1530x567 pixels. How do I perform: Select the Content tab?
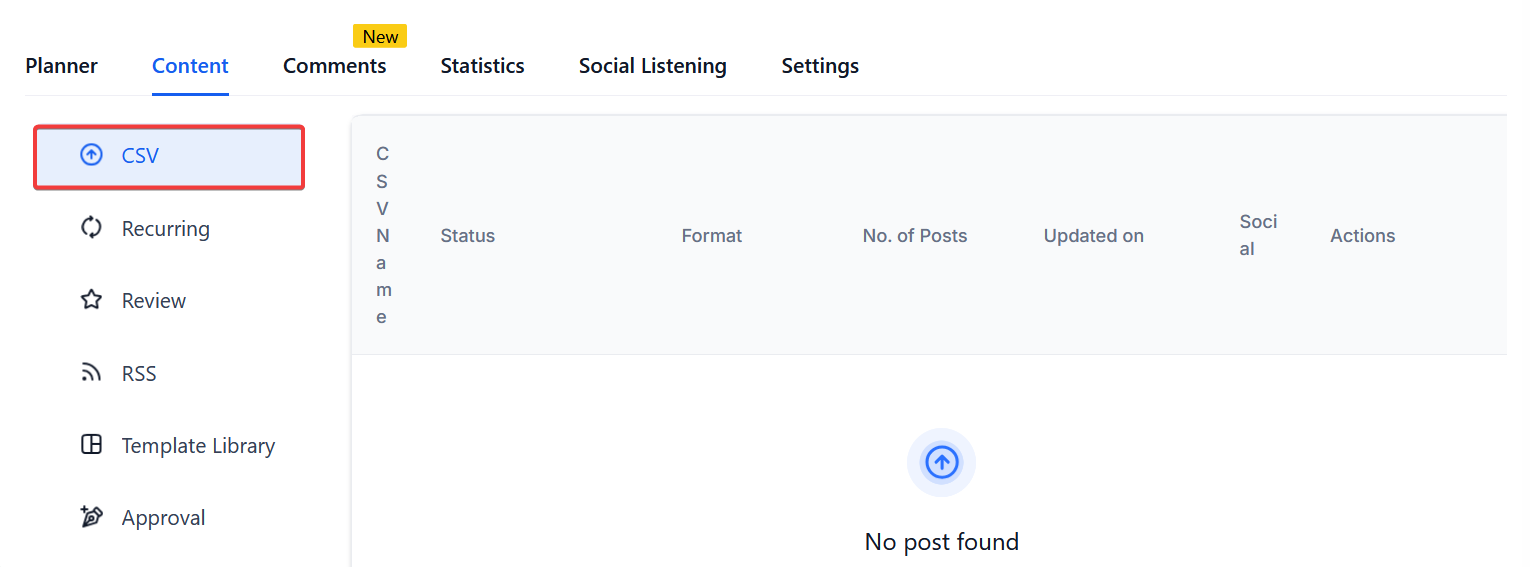(190, 66)
